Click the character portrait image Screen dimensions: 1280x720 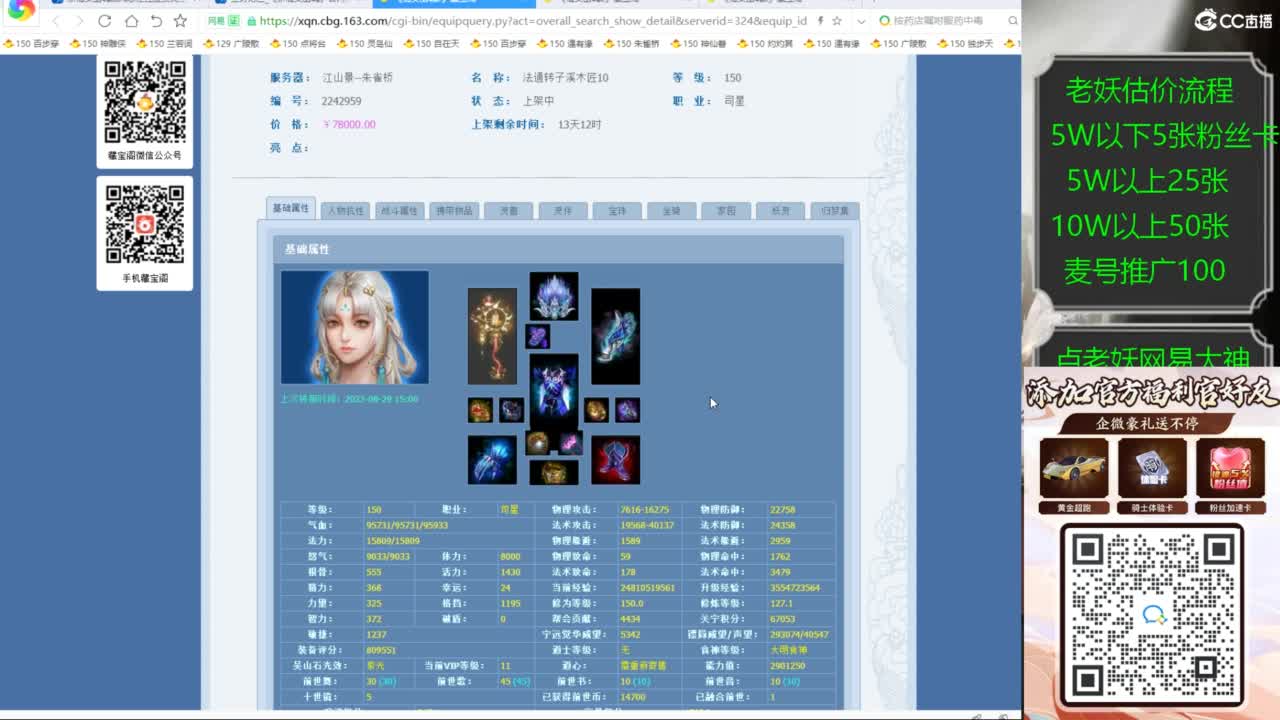point(355,327)
